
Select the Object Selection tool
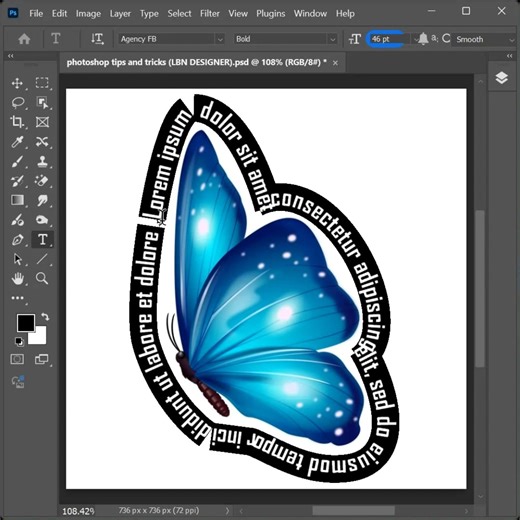(x=42, y=103)
